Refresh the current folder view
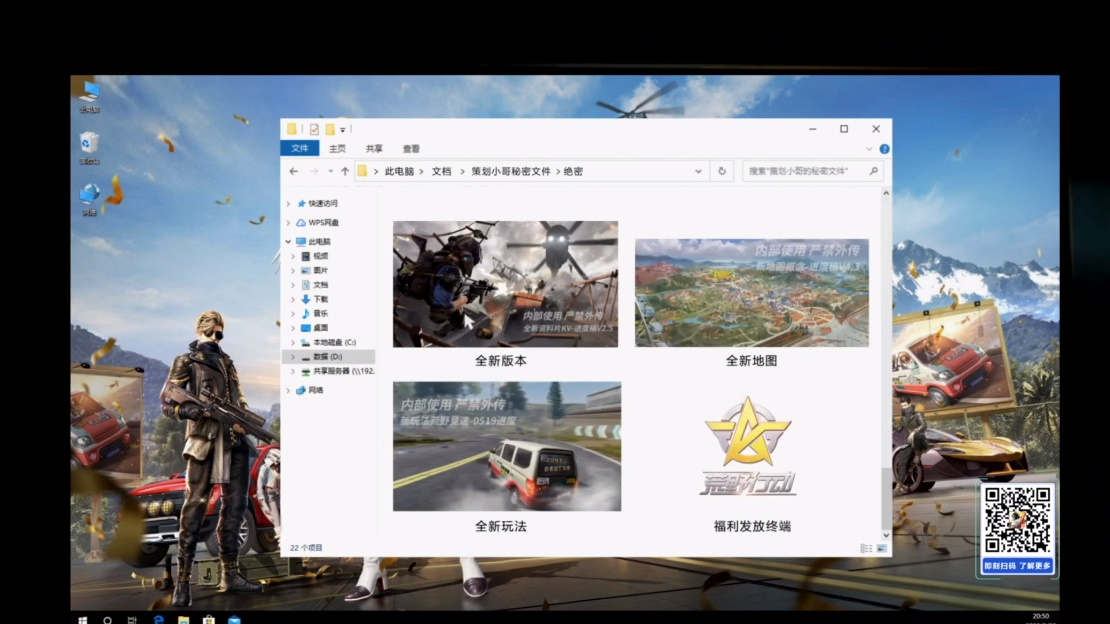 pyautogui.click(x=722, y=171)
